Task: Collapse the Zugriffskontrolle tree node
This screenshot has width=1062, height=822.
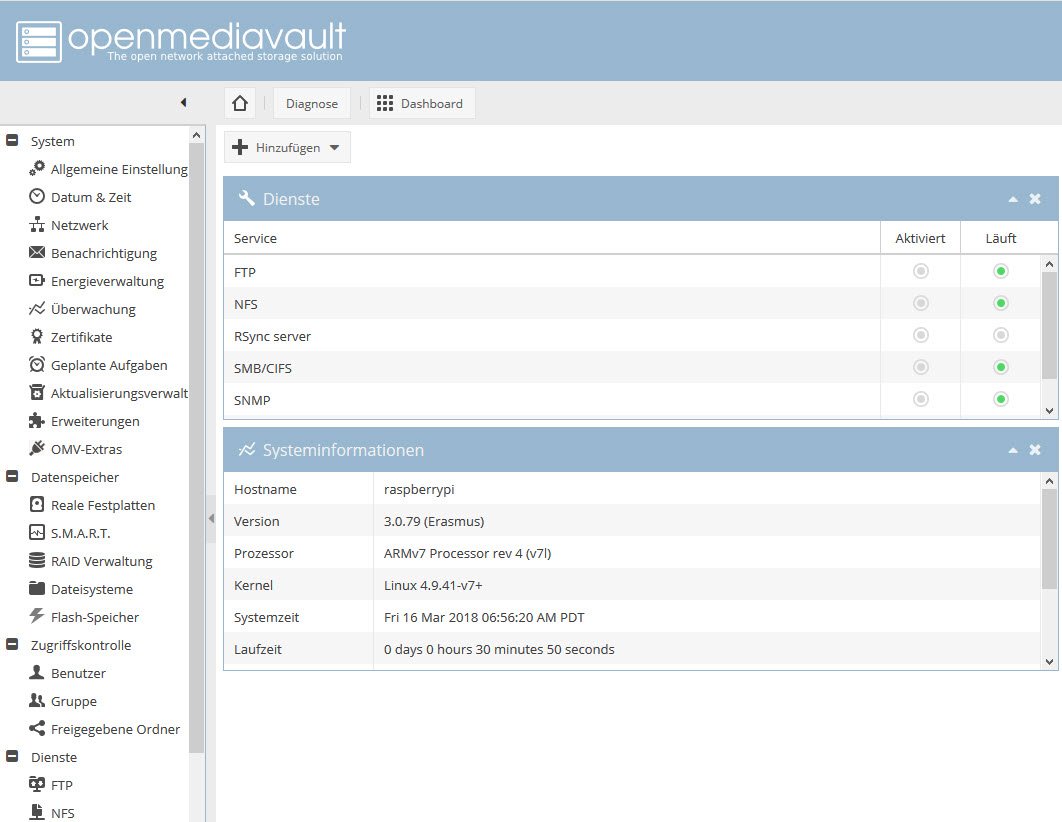Action: coord(12,644)
